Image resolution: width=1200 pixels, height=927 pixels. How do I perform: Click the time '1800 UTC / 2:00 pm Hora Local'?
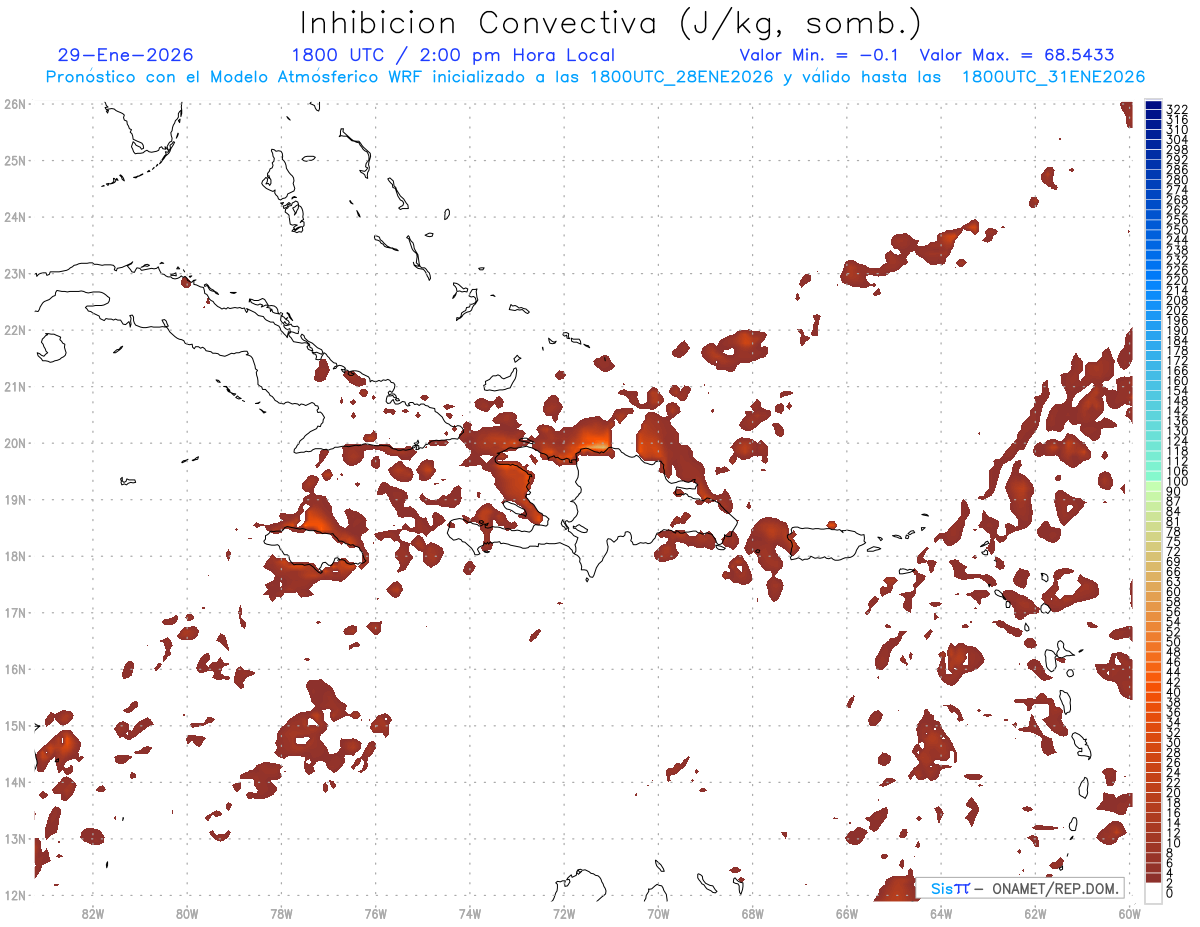[x=453, y=55]
